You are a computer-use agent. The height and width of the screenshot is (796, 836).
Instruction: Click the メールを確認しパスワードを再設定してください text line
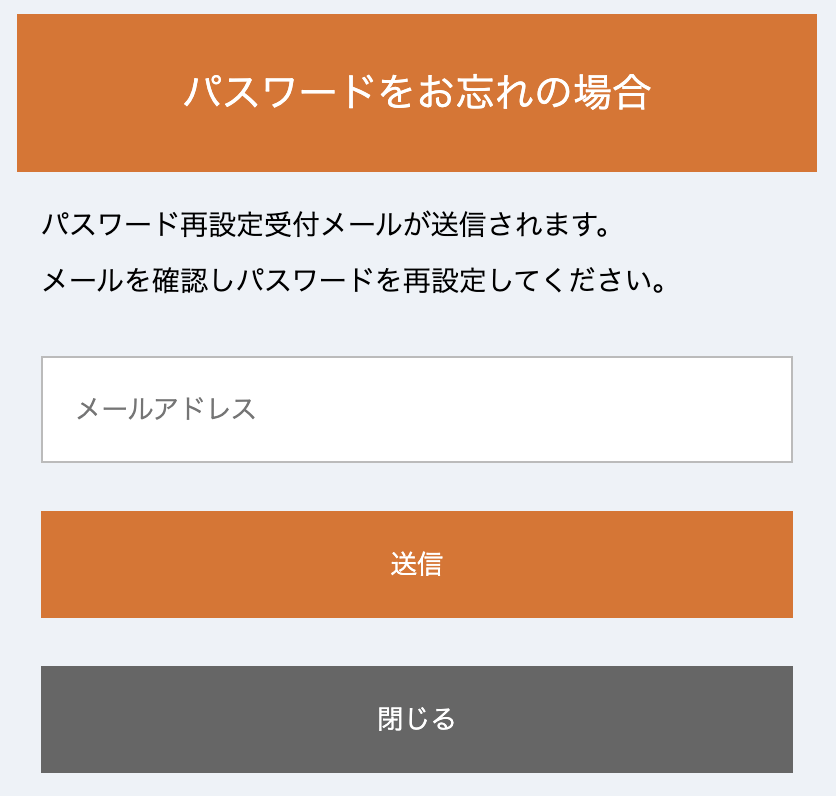(x=355, y=280)
